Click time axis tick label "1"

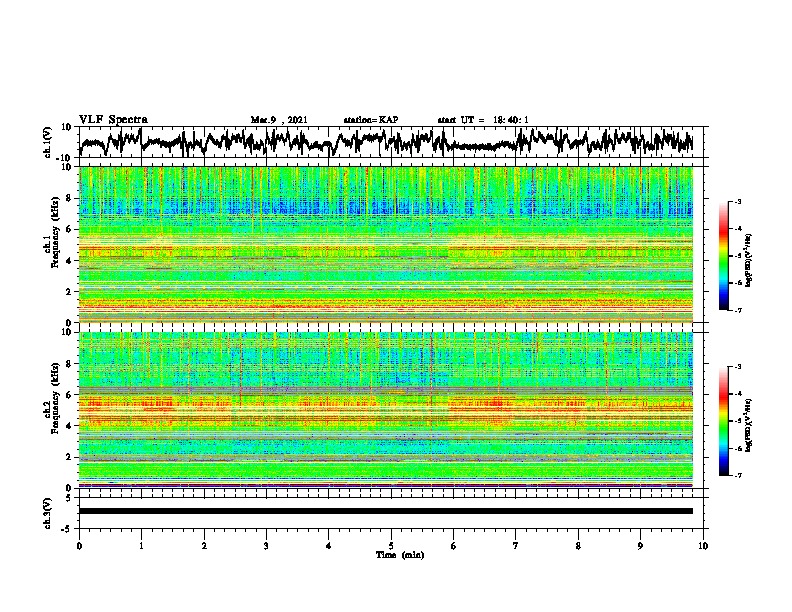[141, 546]
